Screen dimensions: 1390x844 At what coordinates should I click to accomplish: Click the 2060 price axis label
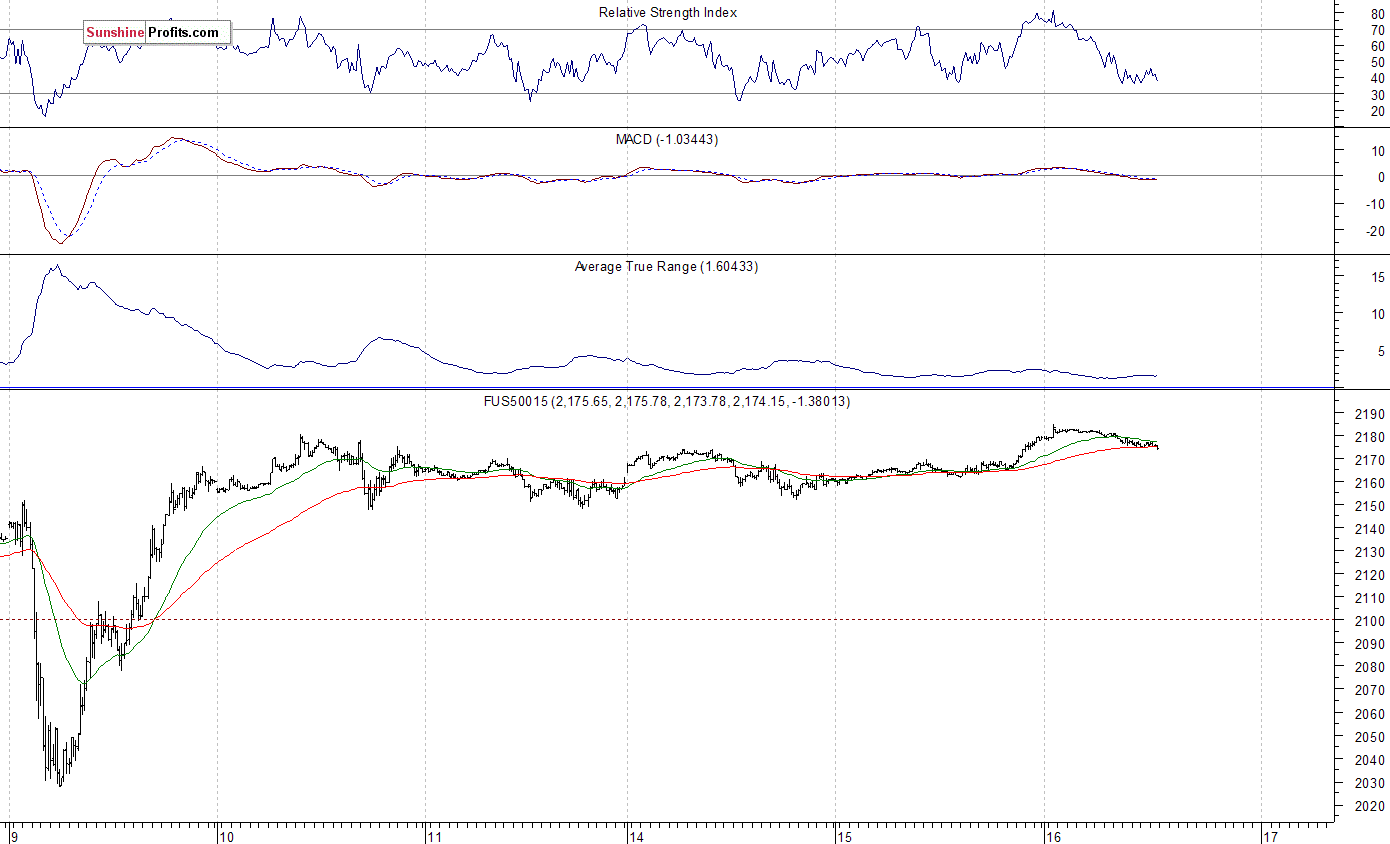(x=1370, y=714)
